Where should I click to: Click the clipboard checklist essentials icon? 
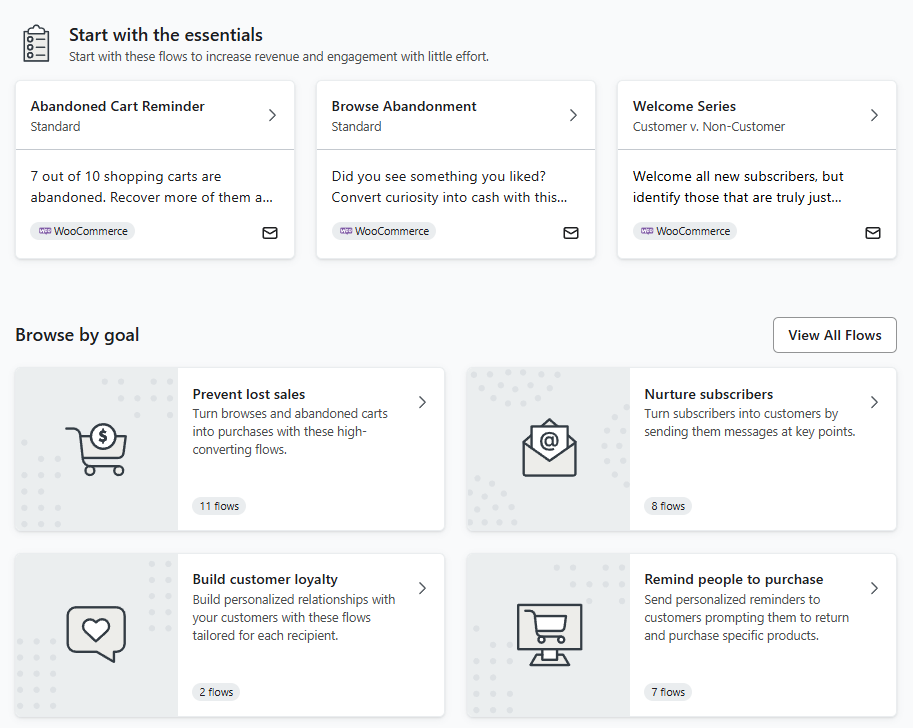click(36, 43)
